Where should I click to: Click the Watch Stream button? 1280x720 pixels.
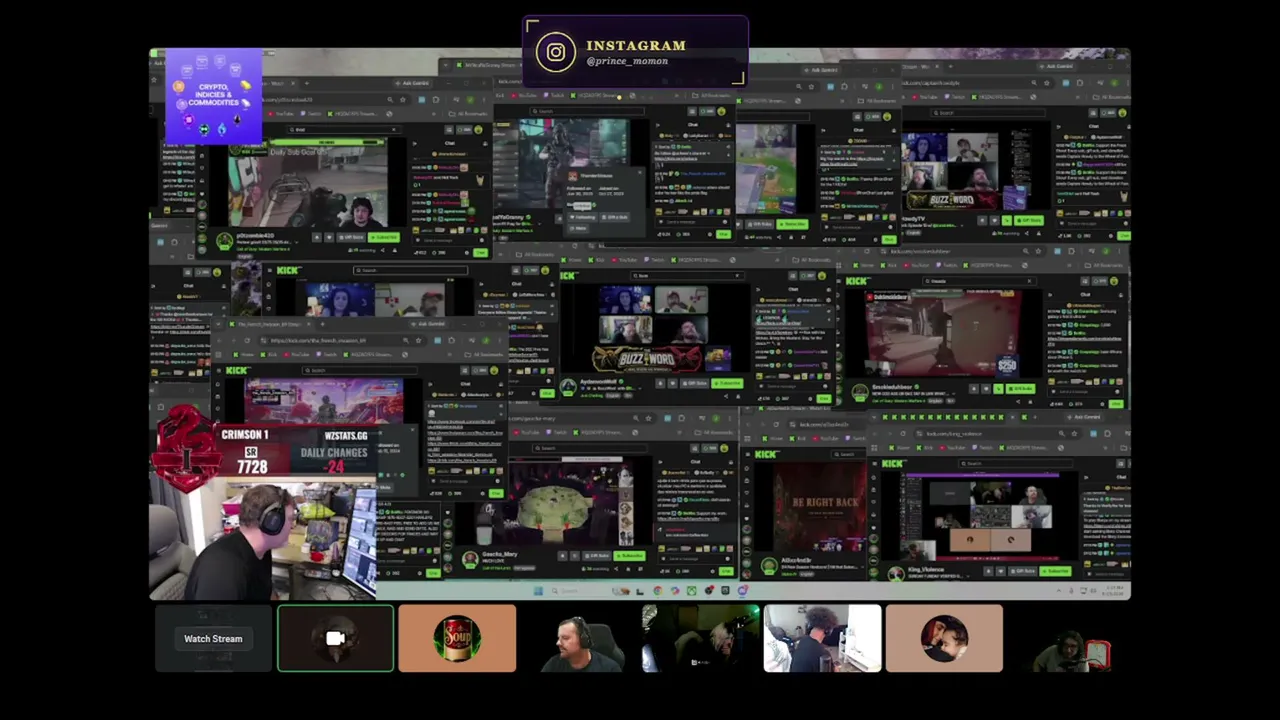[x=213, y=639]
